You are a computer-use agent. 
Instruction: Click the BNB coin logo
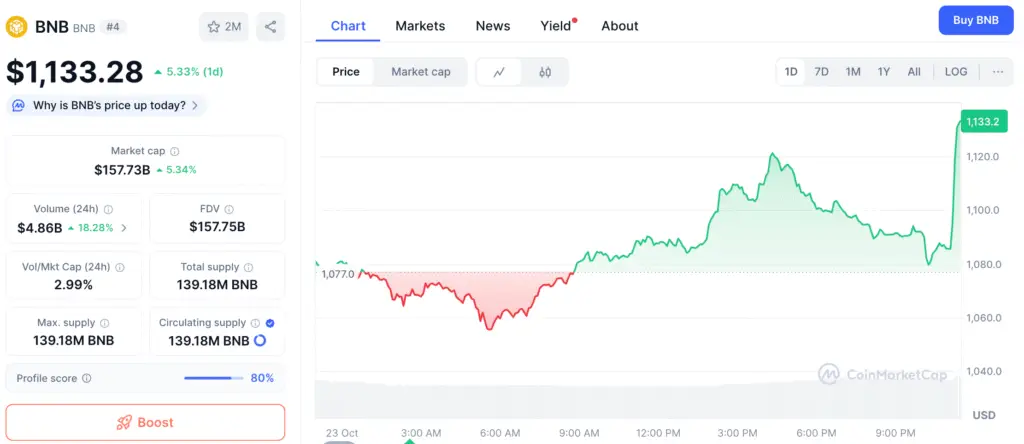(x=17, y=27)
